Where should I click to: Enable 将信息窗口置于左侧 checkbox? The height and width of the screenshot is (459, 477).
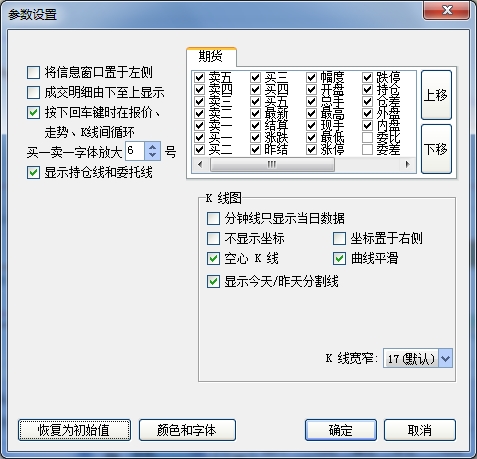tap(33, 72)
